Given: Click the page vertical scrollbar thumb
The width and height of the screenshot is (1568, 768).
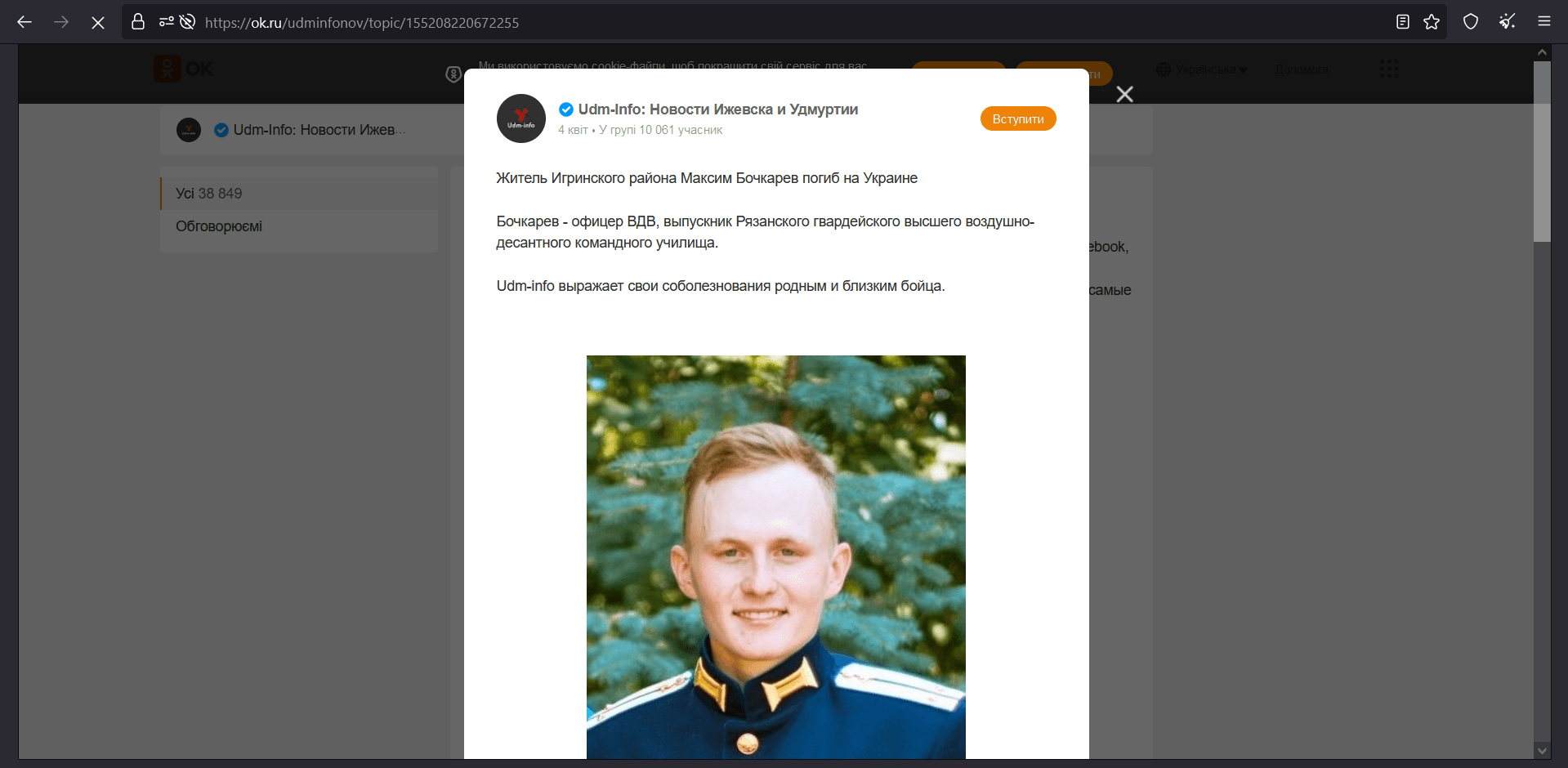Looking at the screenshot, I should 1542,151.
